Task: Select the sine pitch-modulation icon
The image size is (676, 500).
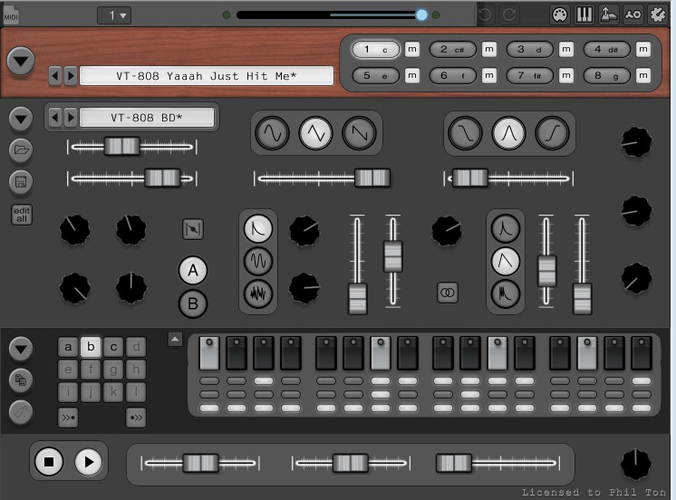Action: point(258,261)
